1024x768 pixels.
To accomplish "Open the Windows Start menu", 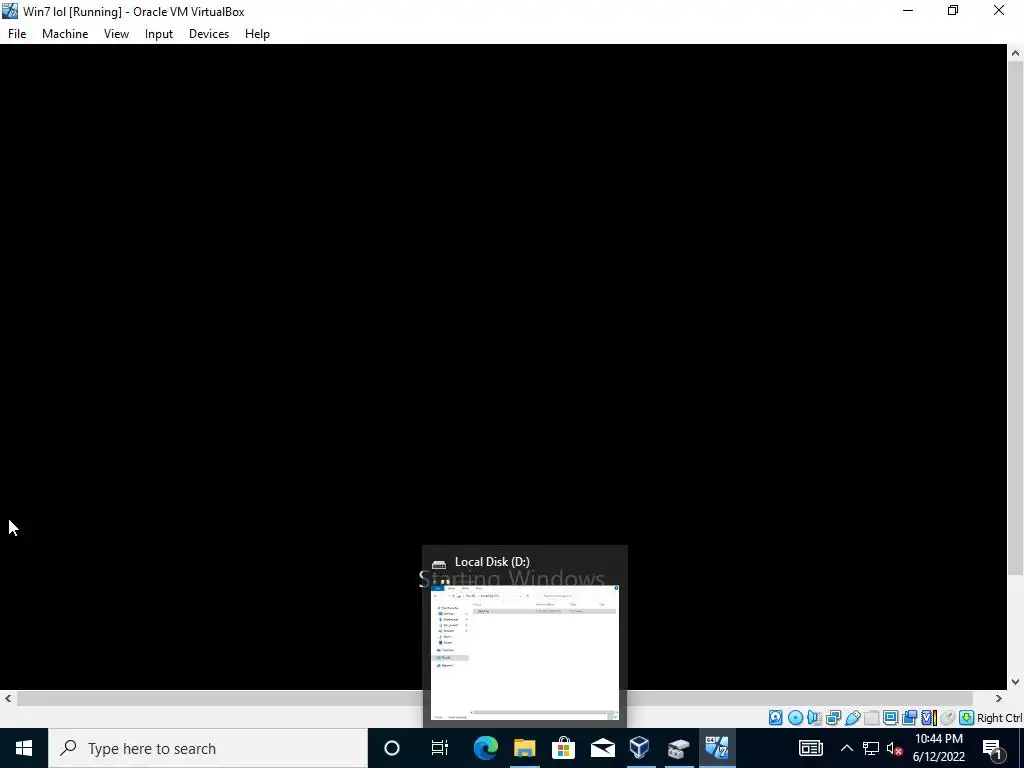I will pos(24,748).
